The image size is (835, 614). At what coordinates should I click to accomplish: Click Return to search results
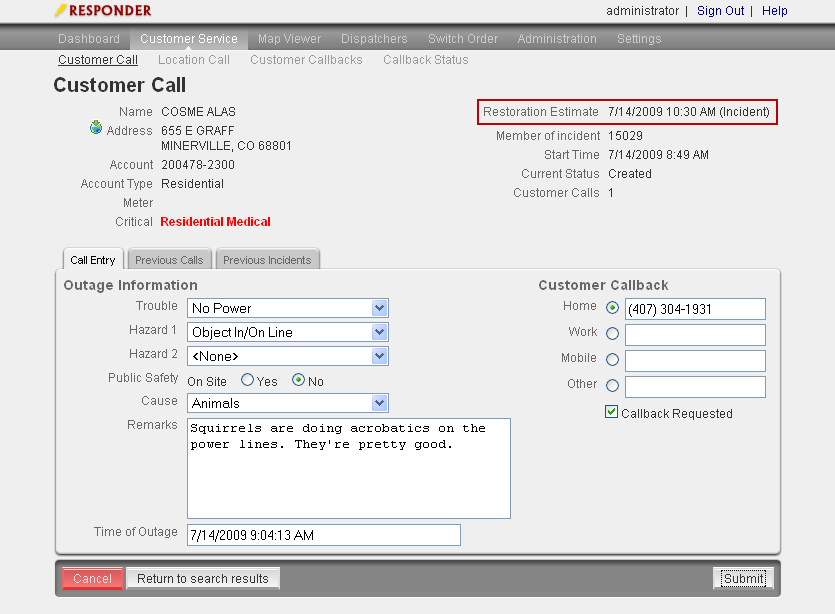tap(203, 578)
